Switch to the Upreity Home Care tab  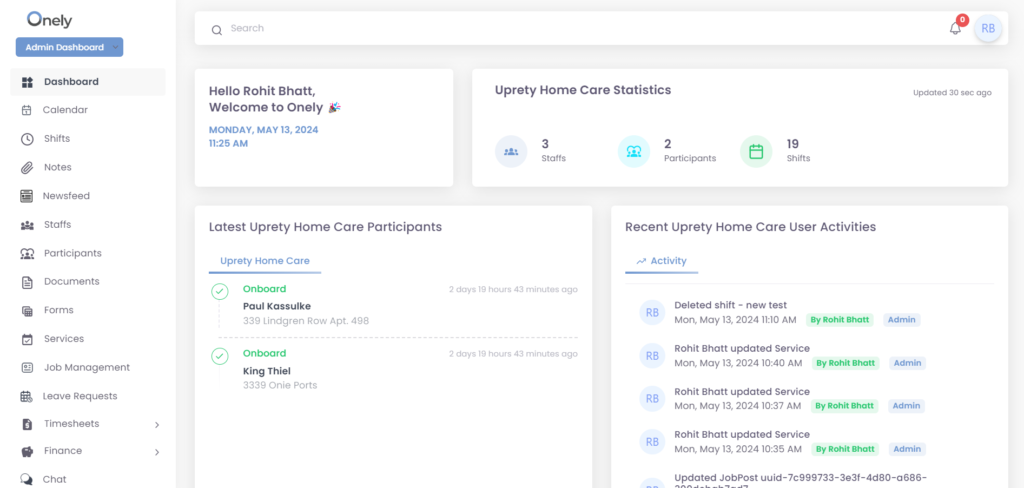click(265, 261)
